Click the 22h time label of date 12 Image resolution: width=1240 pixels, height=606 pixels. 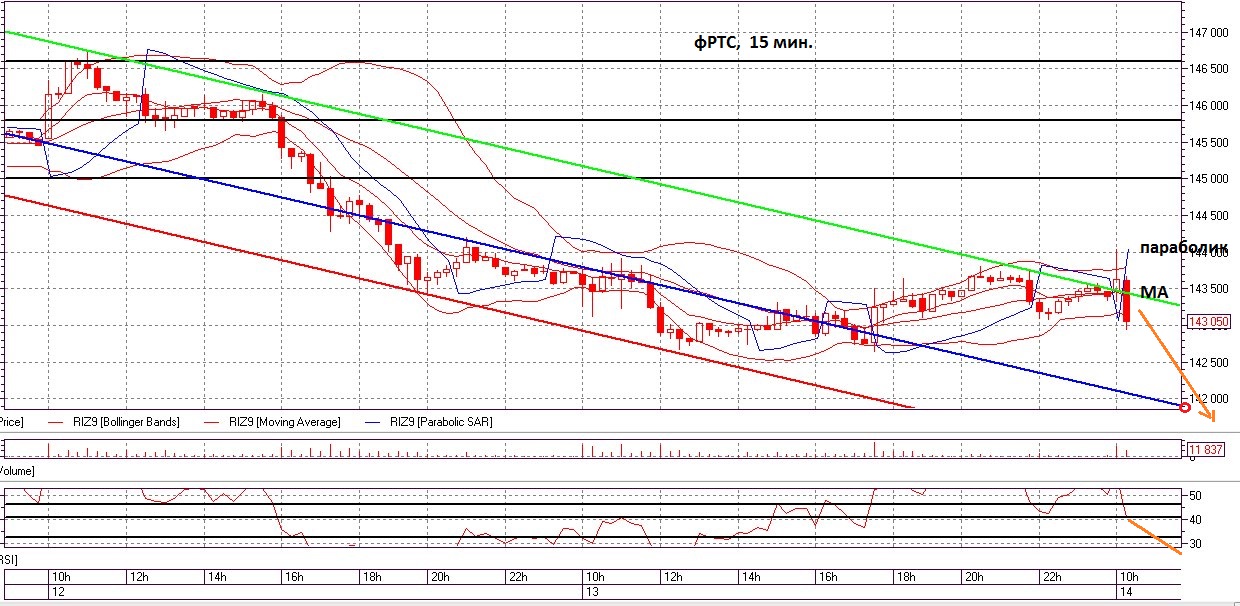pyautogui.click(x=517, y=577)
